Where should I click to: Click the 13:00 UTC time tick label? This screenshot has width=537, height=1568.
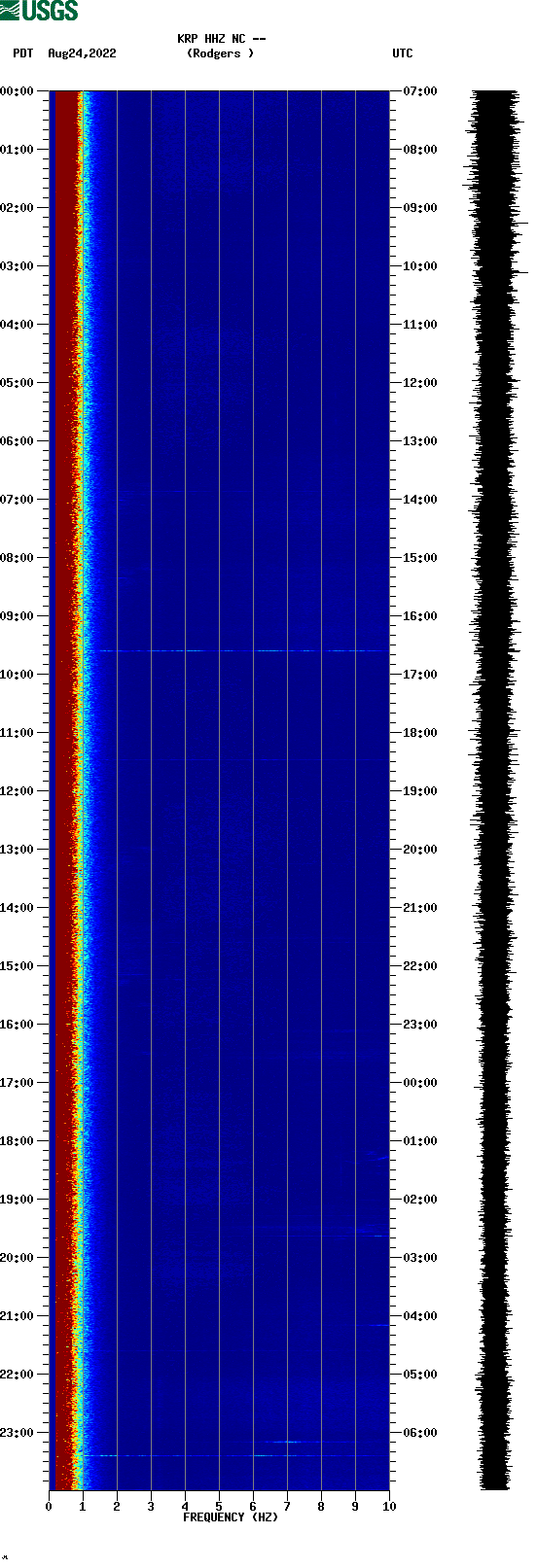click(420, 441)
